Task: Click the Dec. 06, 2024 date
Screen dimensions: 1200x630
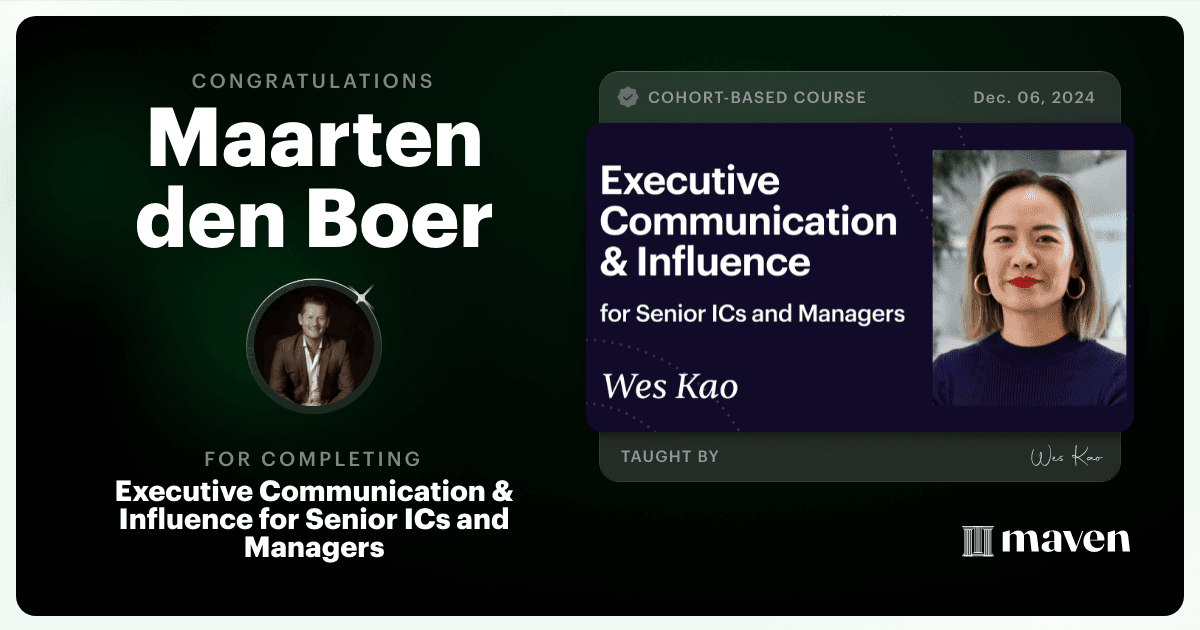Action: click(1034, 98)
